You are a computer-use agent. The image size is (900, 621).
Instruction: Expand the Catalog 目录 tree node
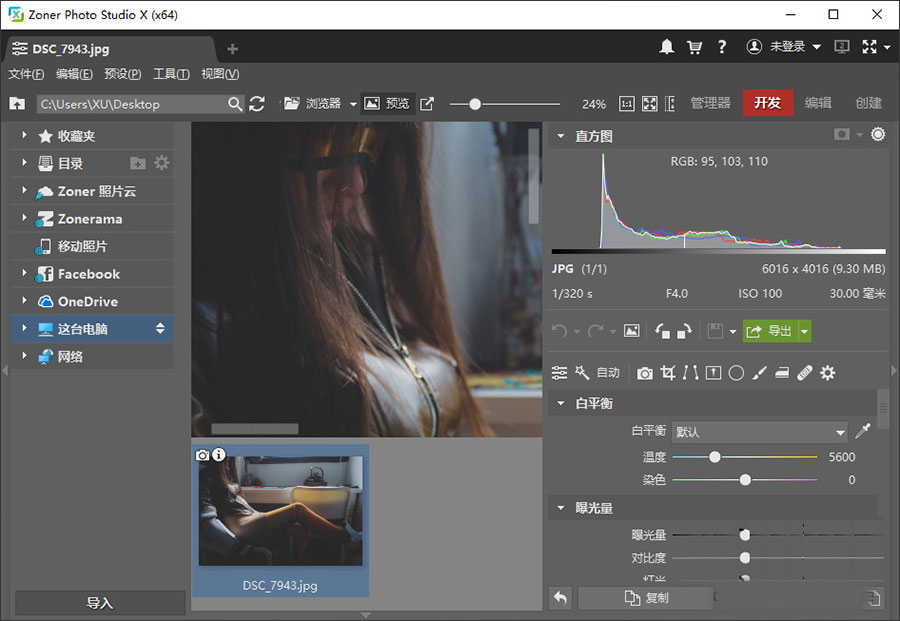pos(24,162)
